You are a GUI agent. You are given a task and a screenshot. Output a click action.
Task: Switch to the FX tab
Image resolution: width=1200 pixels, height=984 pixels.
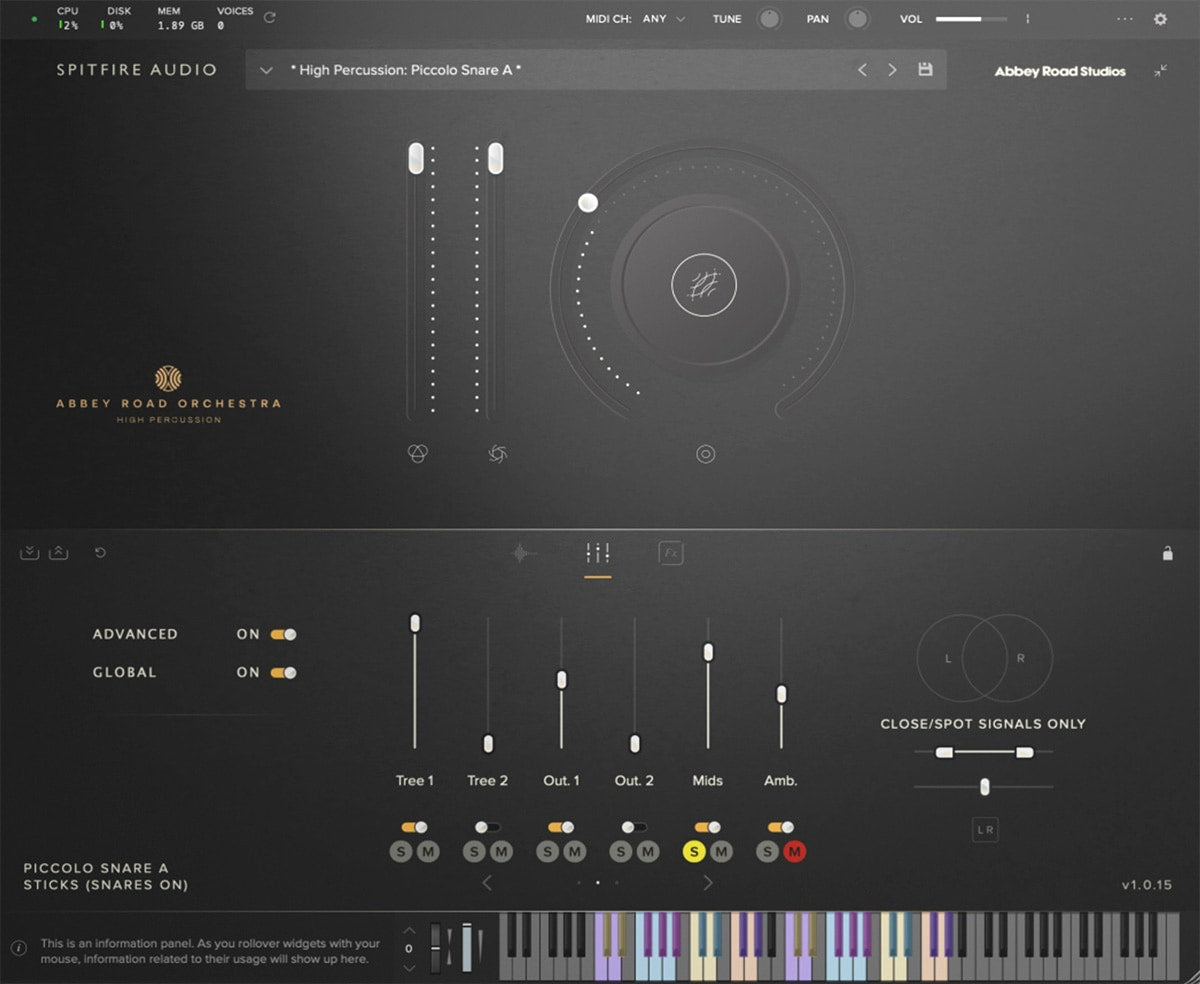click(x=671, y=553)
